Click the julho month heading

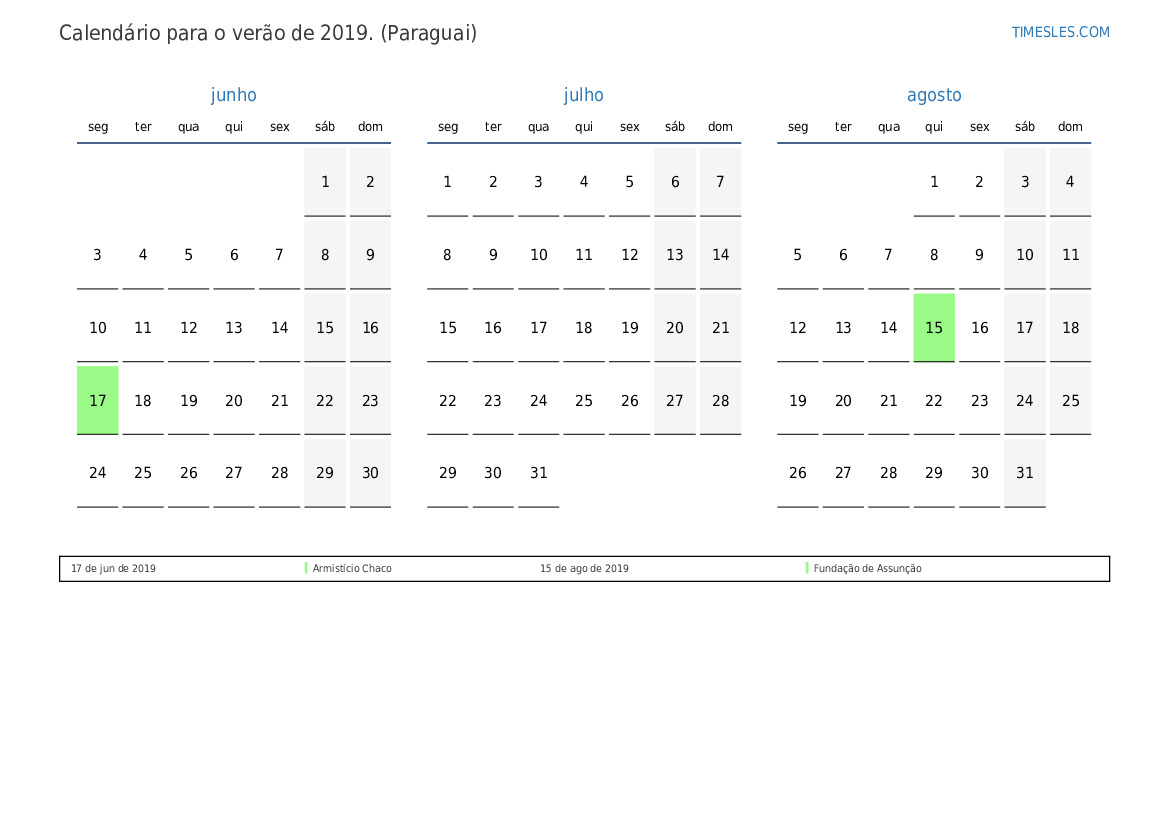click(583, 95)
